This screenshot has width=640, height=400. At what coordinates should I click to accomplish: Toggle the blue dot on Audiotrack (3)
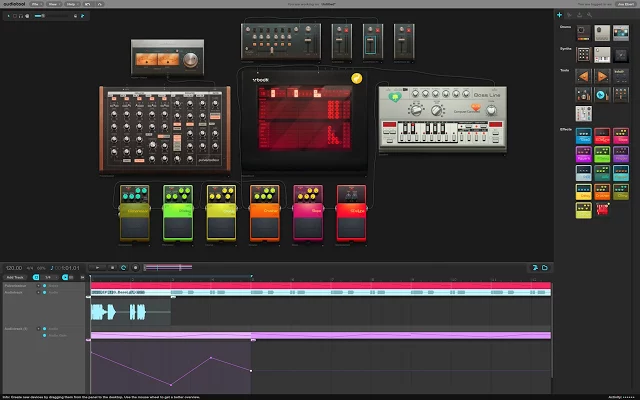point(44,329)
